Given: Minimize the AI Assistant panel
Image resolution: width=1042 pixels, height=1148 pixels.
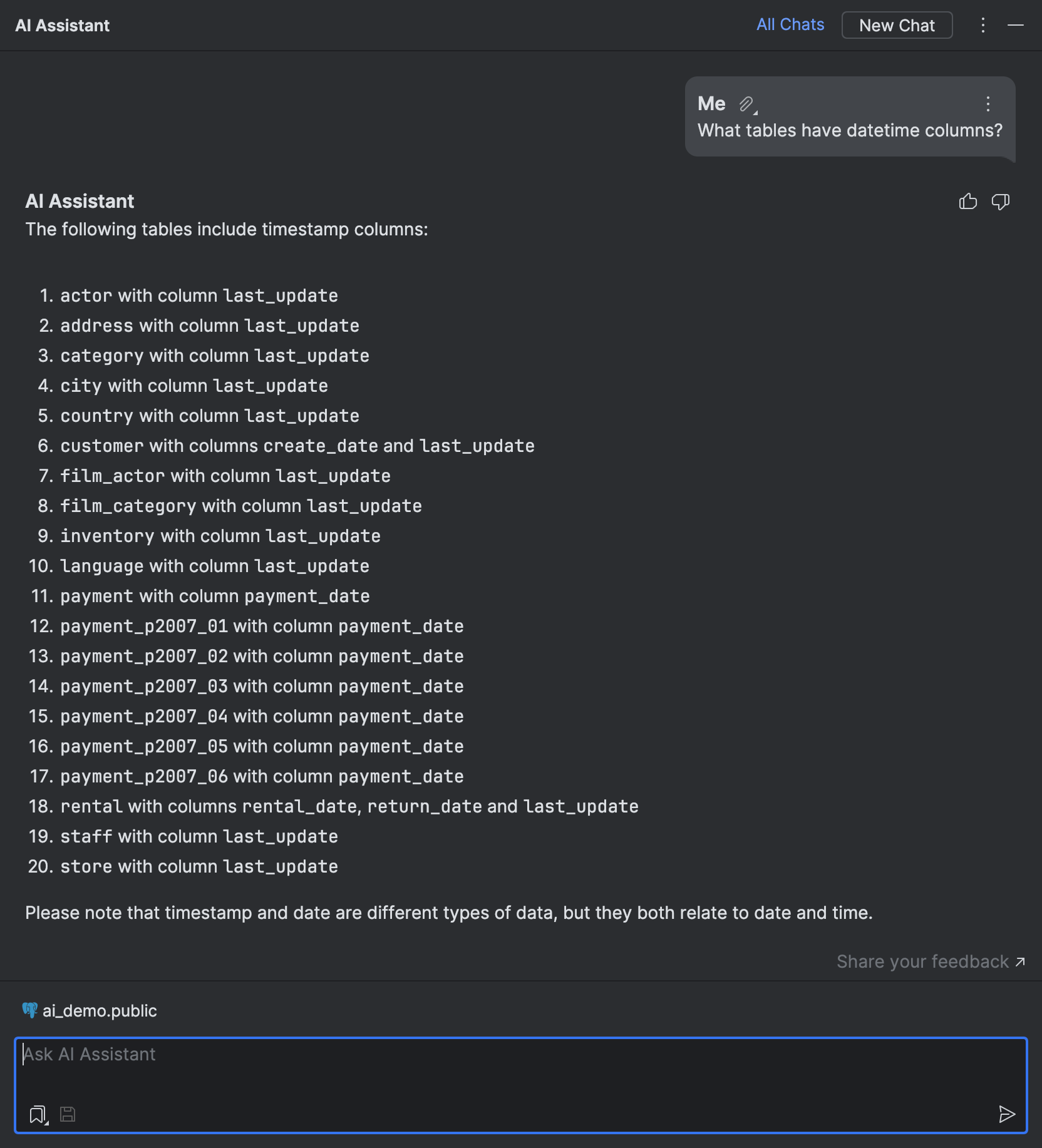Looking at the screenshot, I should pos(1016,26).
